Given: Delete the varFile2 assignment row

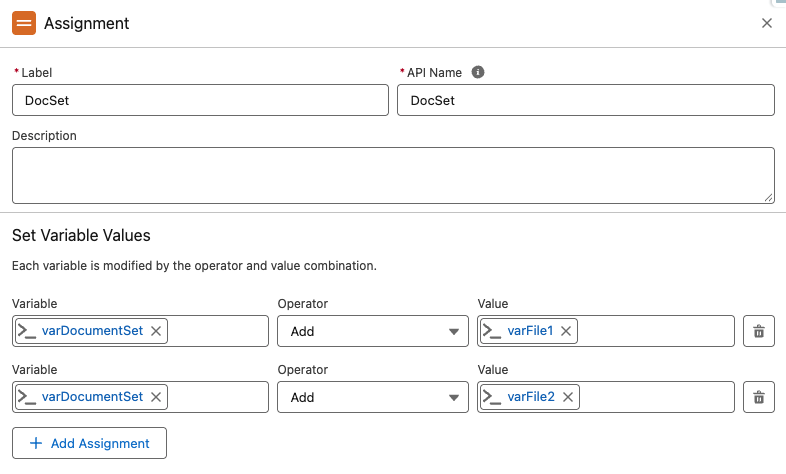Looking at the screenshot, I should pos(759,397).
